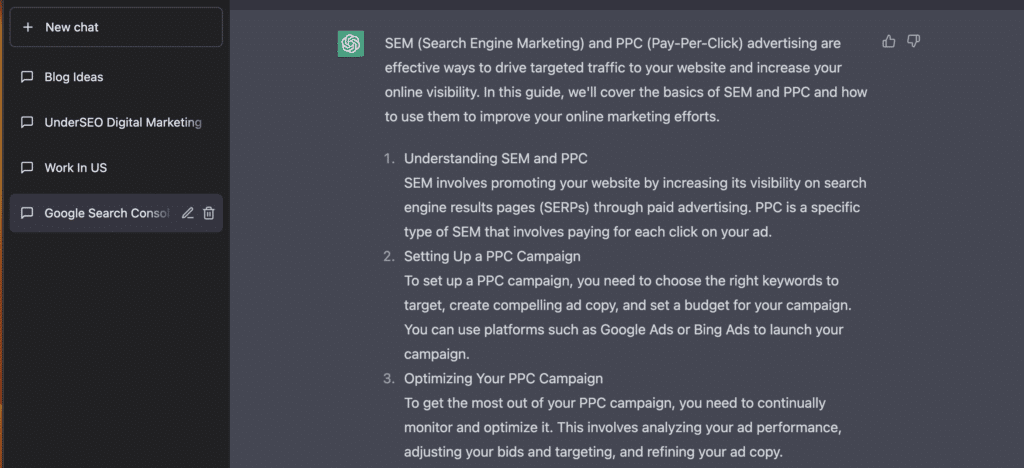The height and width of the screenshot is (468, 1024).
Task: Click the chat bubble icon beside Blog Ideas
Action: (27, 77)
